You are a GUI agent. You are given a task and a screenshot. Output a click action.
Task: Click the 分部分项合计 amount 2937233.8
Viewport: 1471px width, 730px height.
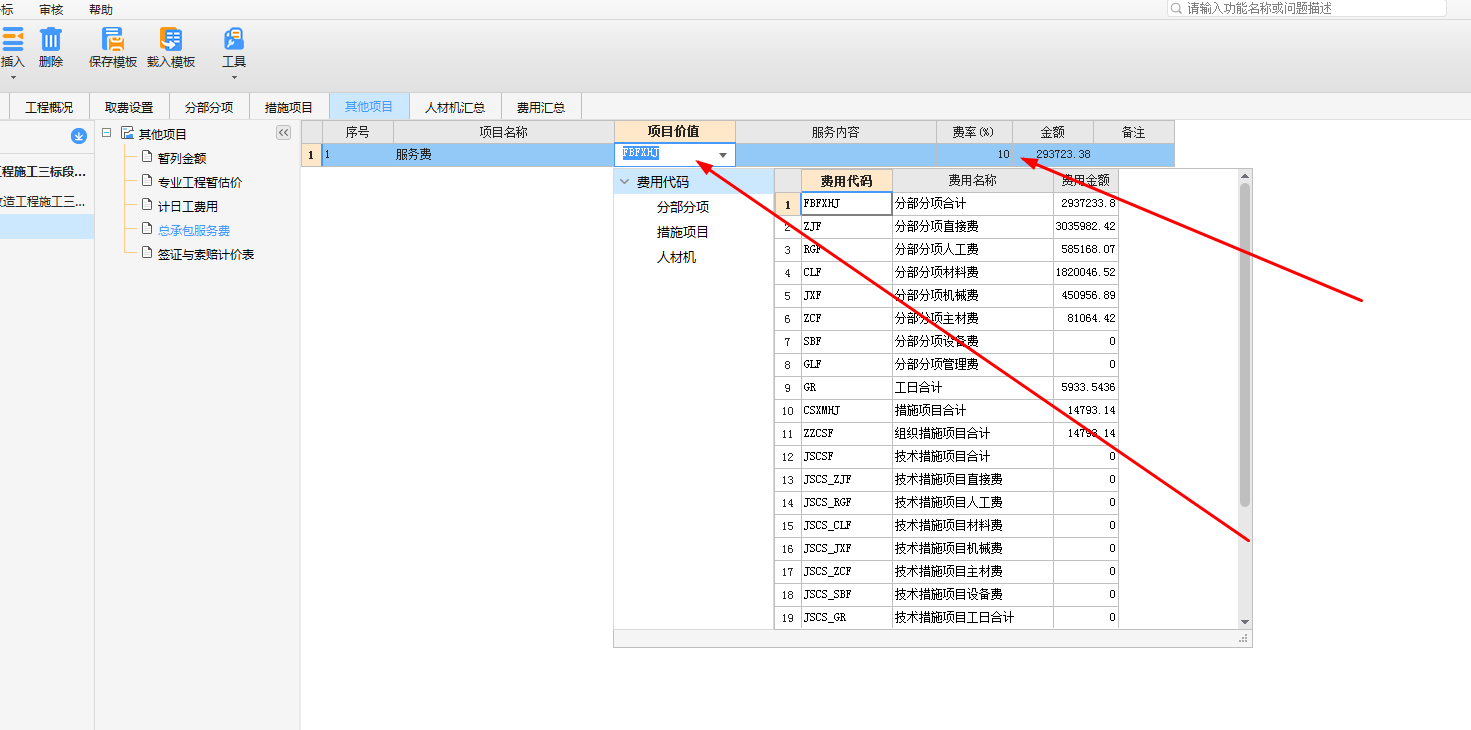(1086, 204)
